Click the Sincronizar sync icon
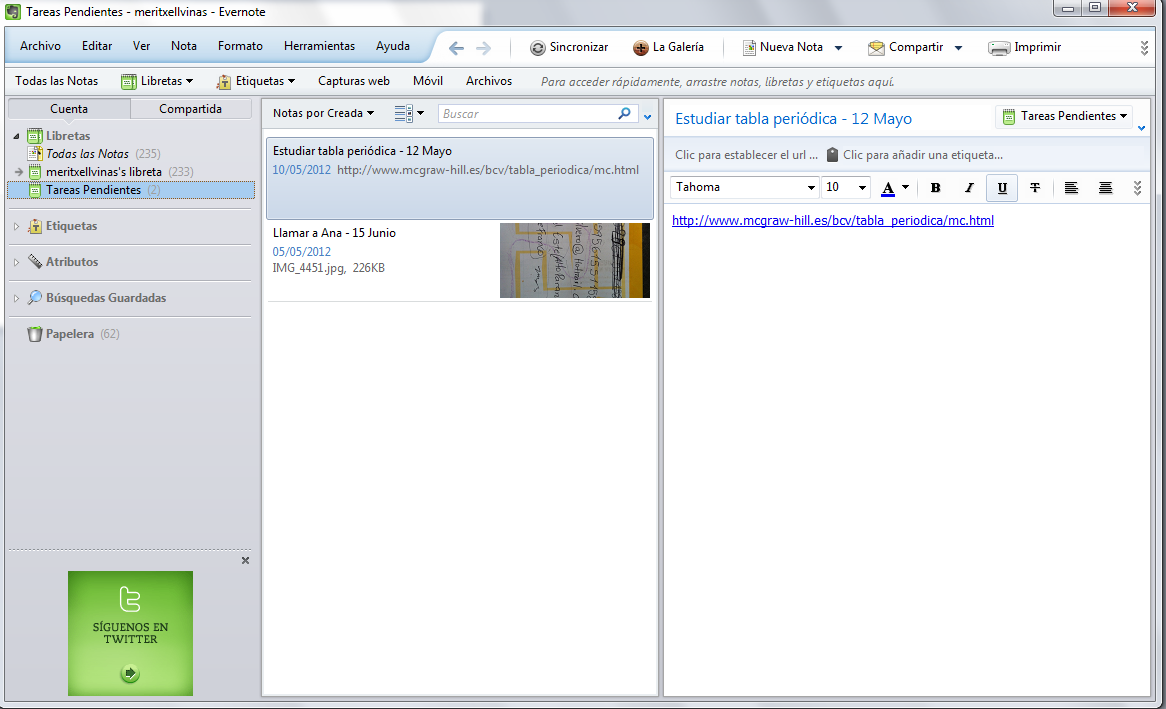 coord(537,48)
